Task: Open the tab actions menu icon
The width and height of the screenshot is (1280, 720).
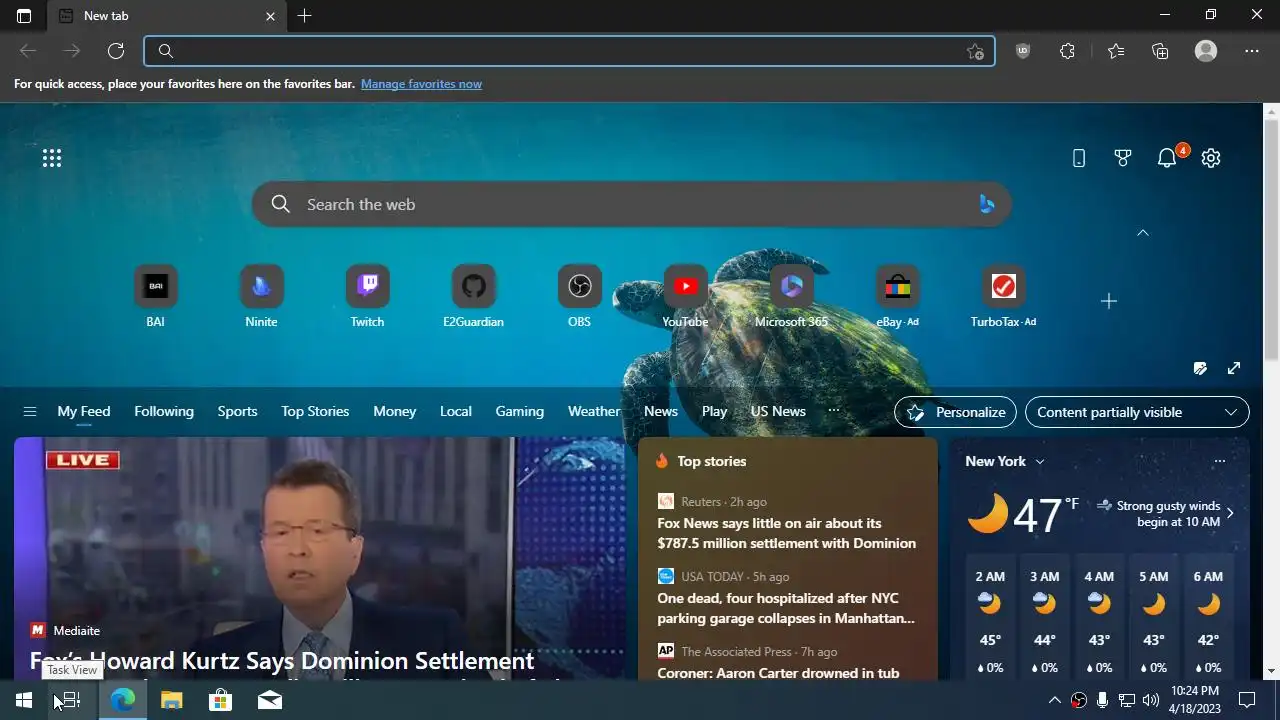Action: pos(24,16)
